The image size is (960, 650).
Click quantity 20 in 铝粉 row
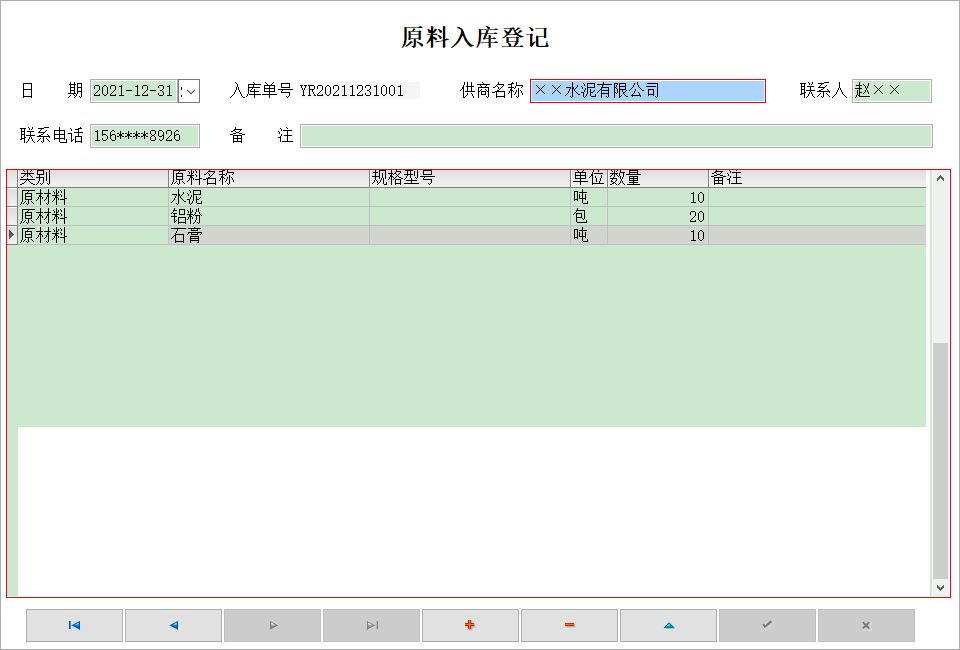coord(658,216)
